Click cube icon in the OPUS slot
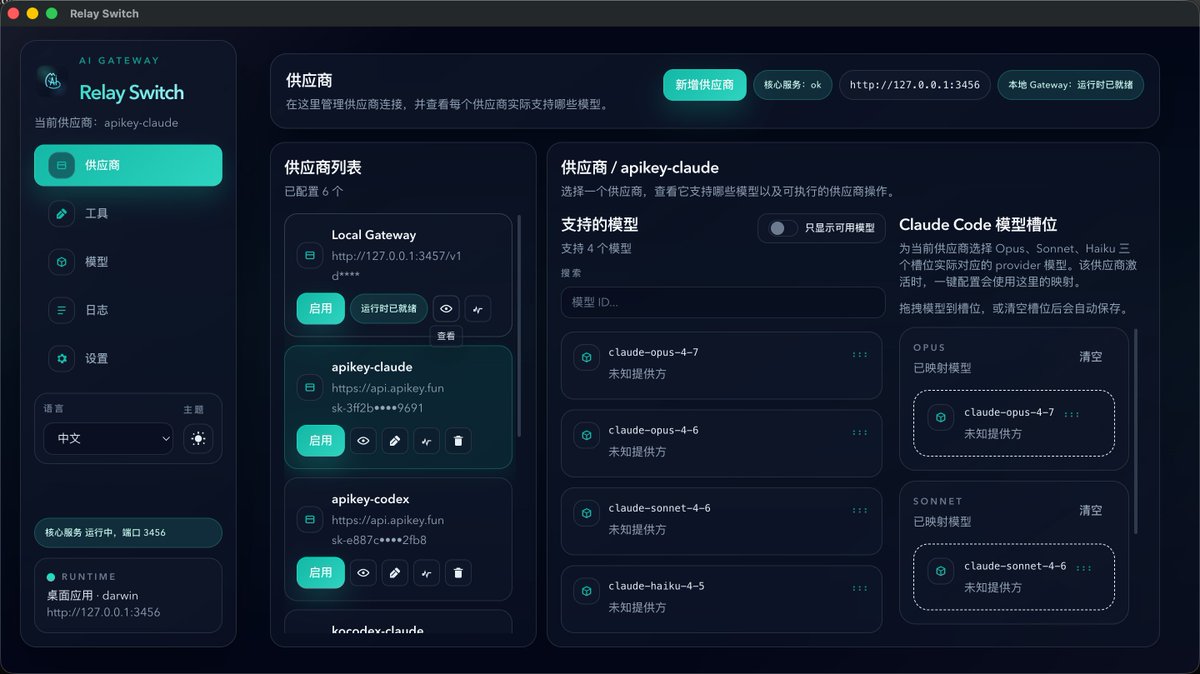 click(x=940, y=418)
